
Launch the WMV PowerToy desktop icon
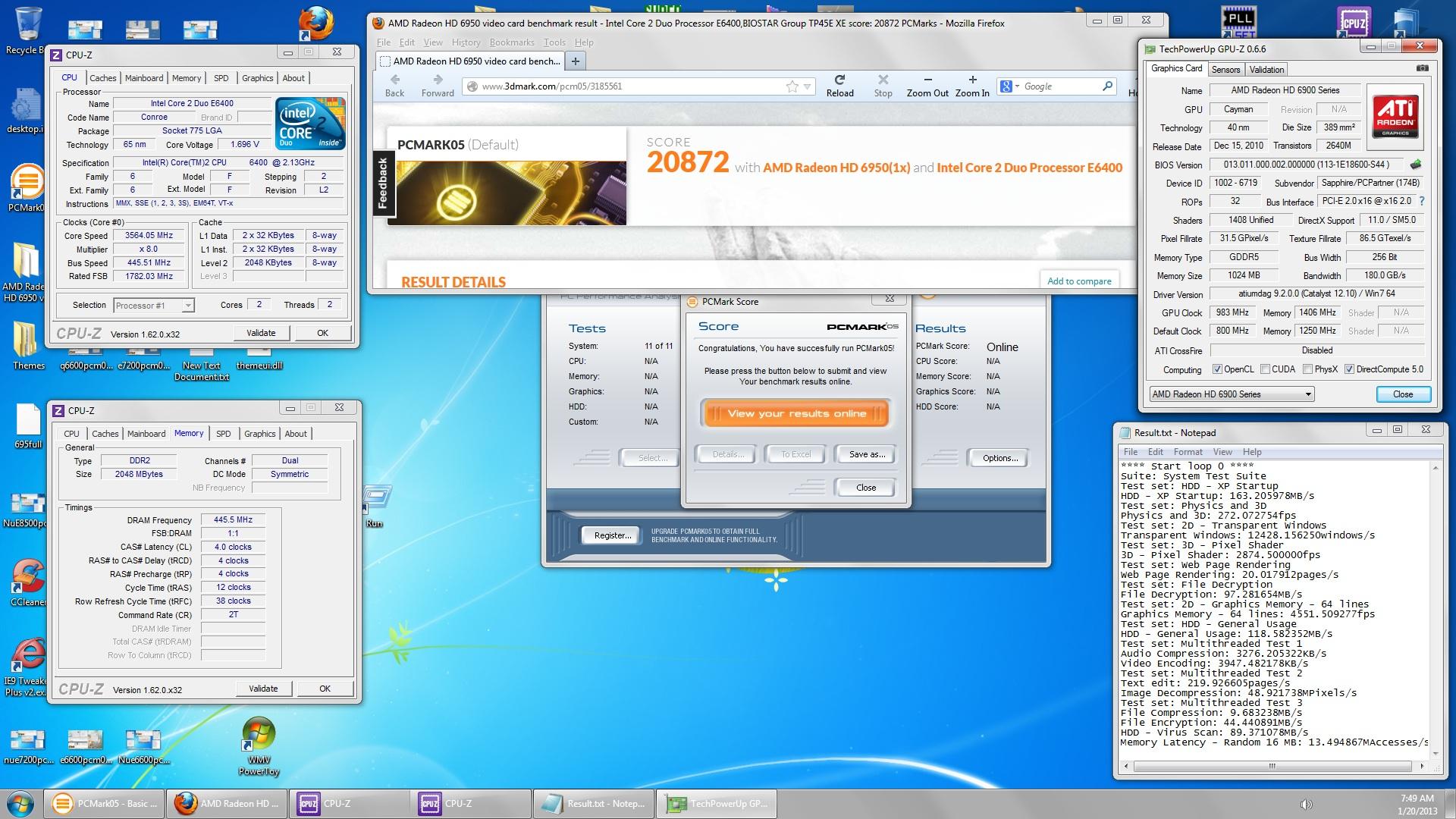(259, 745)
